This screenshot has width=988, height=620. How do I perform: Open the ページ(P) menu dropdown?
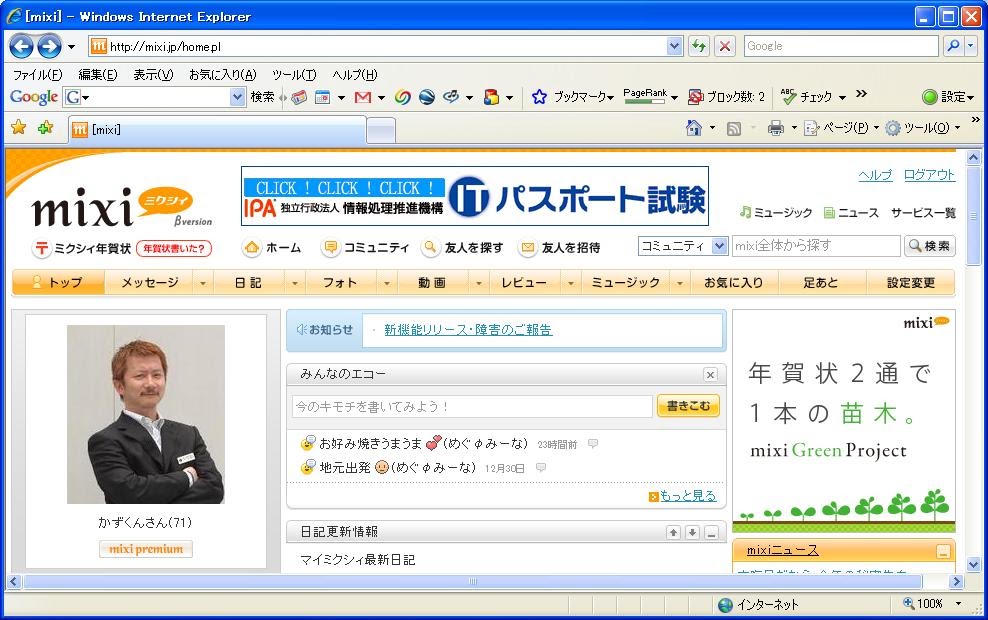click(x=876, y=128)
